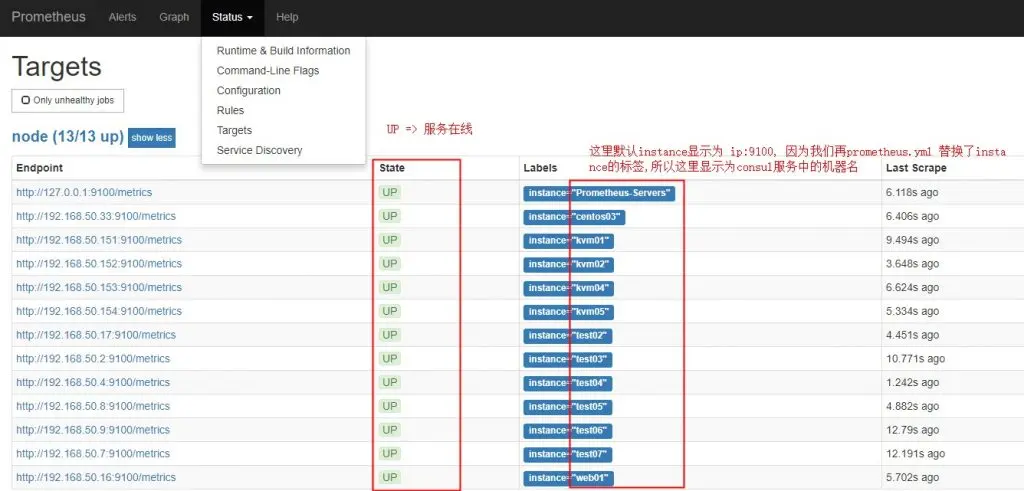Open Rules from Status menu
The width and height of the screenshot is (1024, 491).
(x=230, y=110)
